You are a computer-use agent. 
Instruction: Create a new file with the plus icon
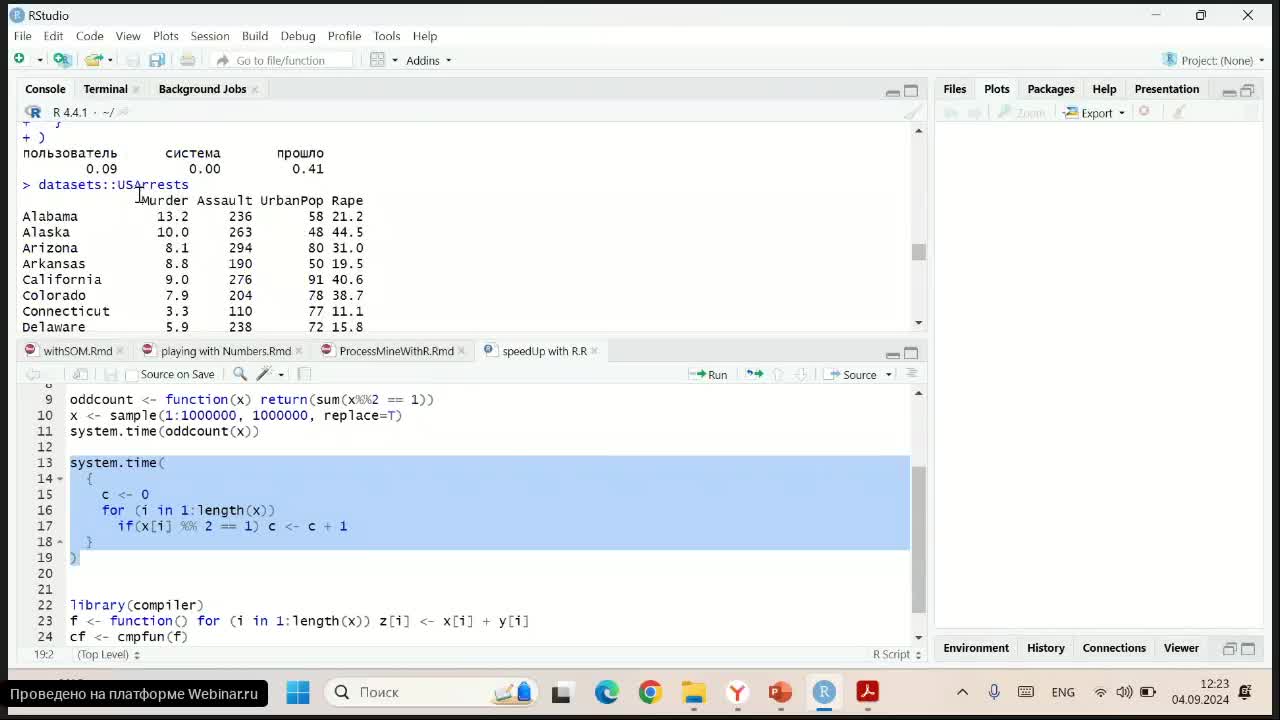pyautogui.click(x=19, y=60)
